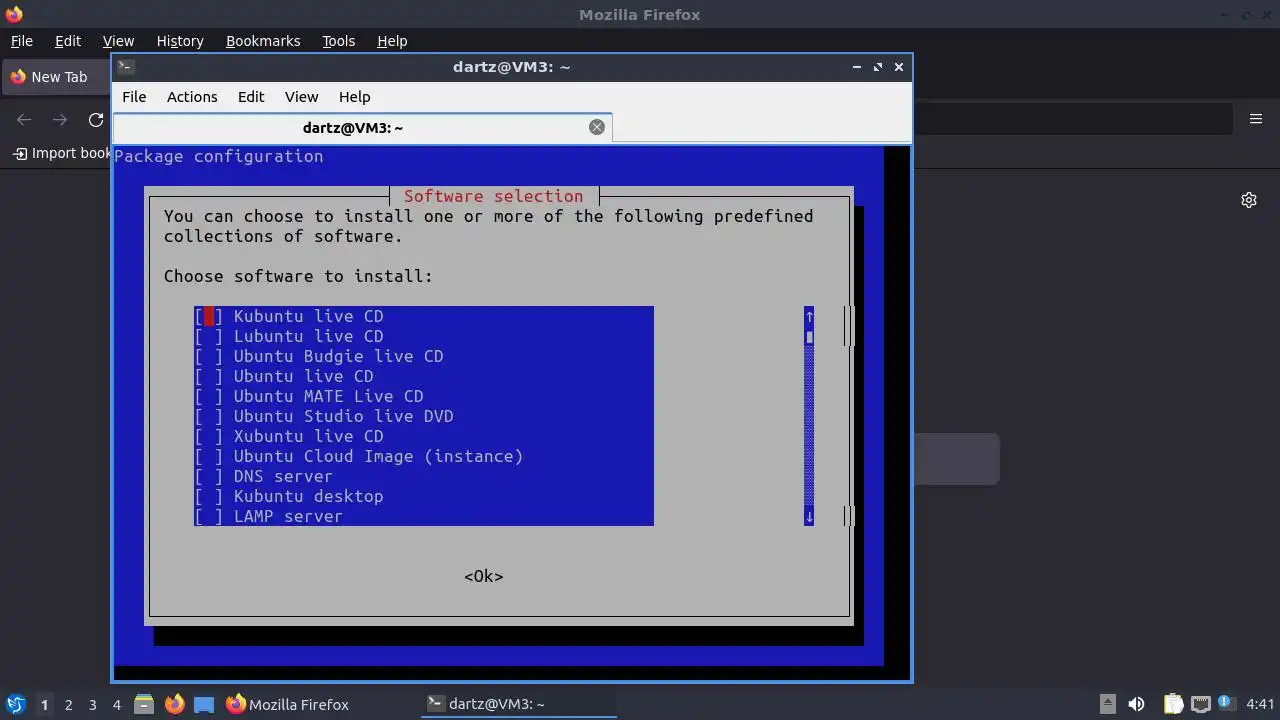
Task: Open the terminal View menu
Action: [301, 97]
